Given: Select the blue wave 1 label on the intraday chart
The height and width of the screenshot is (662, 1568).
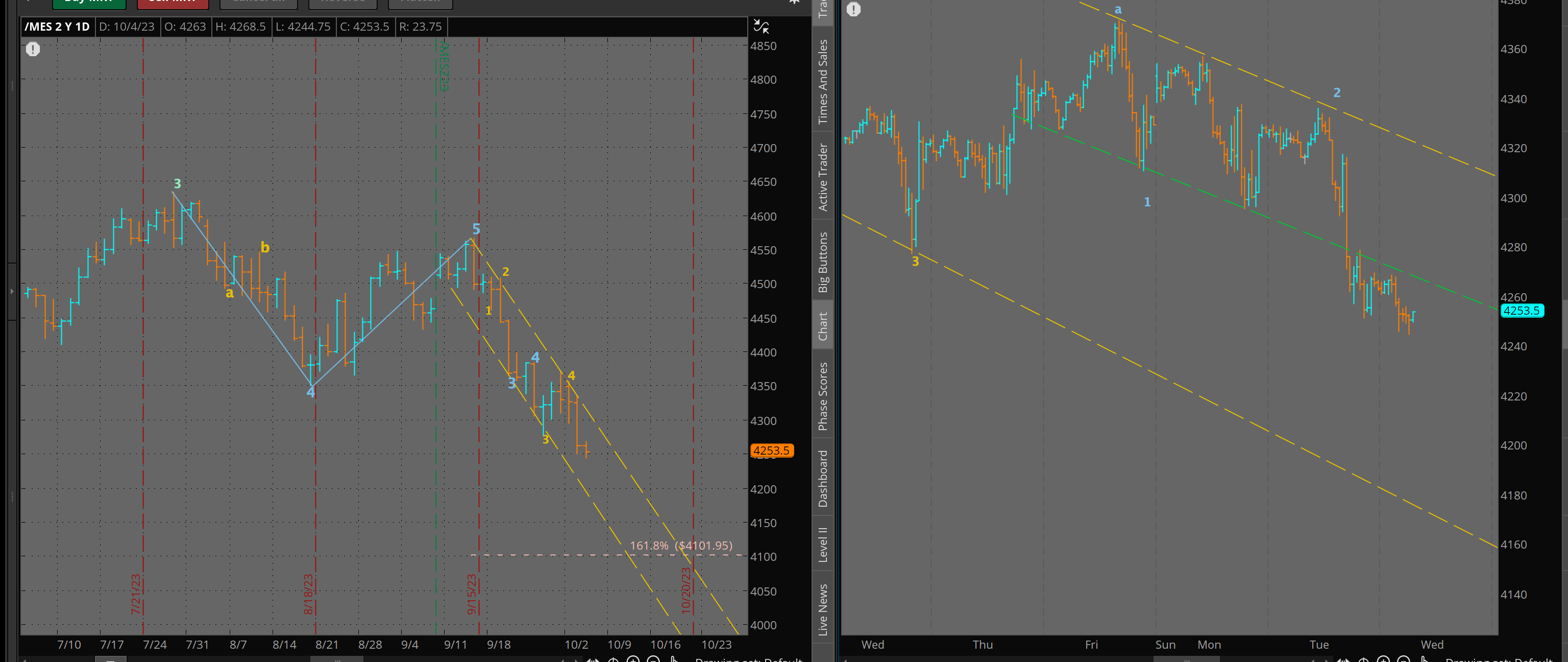Looking at the screenshot, I should [x=1147, y=202].
